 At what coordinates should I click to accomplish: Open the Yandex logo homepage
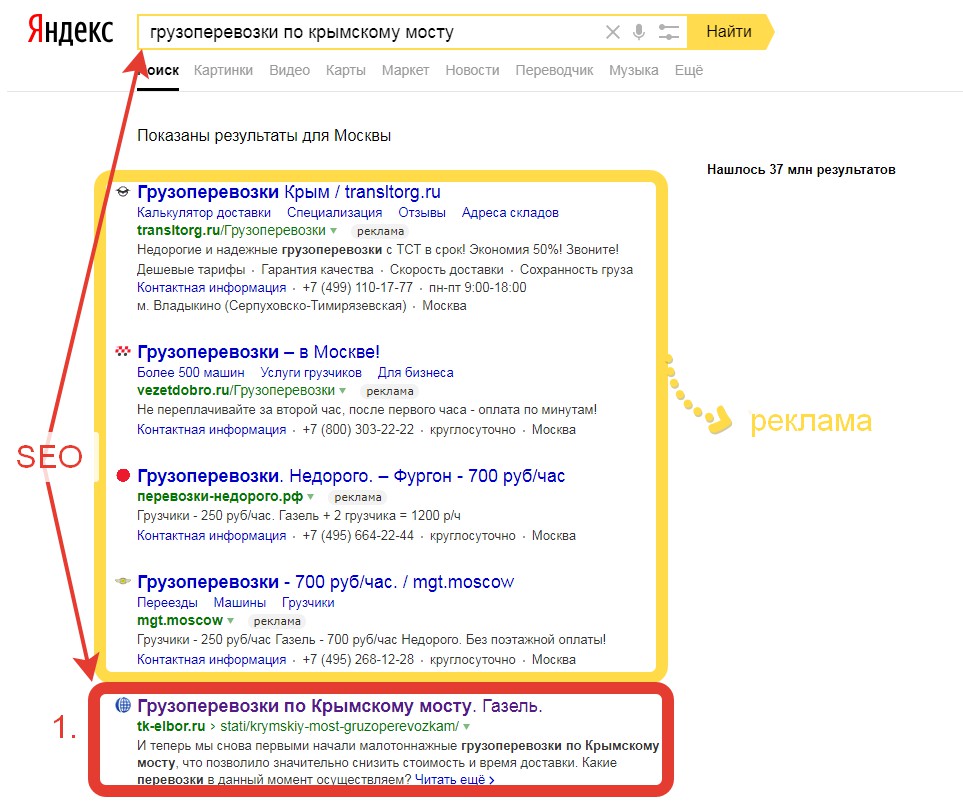[x=71, y=31]
